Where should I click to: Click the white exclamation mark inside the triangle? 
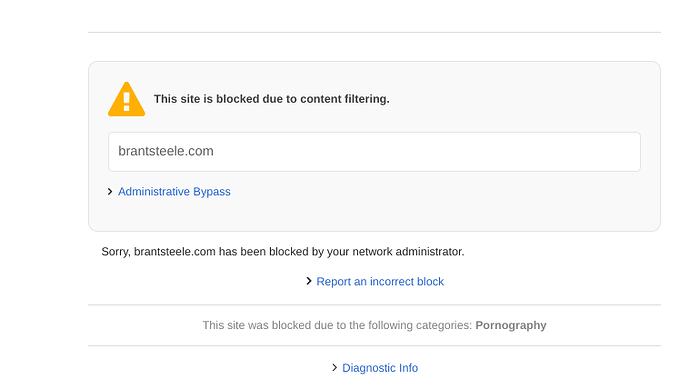pyautogui.click(x=126, y=102)
